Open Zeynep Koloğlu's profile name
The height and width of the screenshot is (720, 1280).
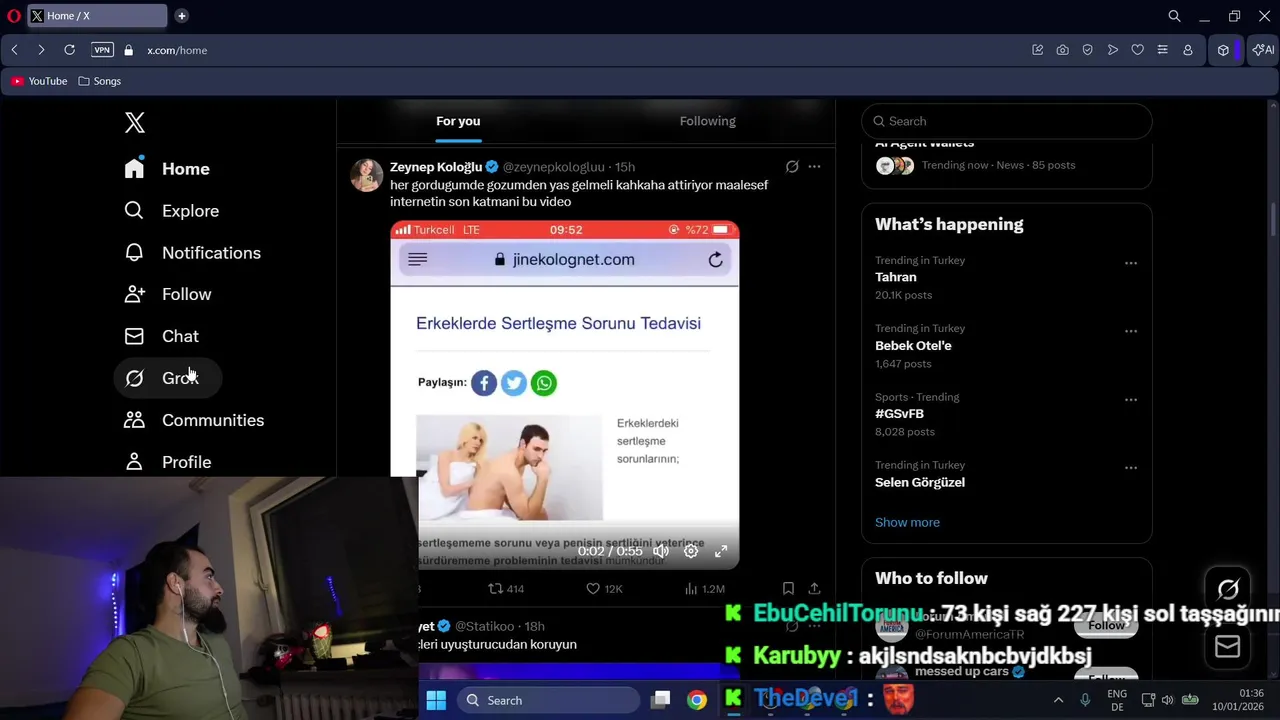pyautogui.click(x=436, y=167)
